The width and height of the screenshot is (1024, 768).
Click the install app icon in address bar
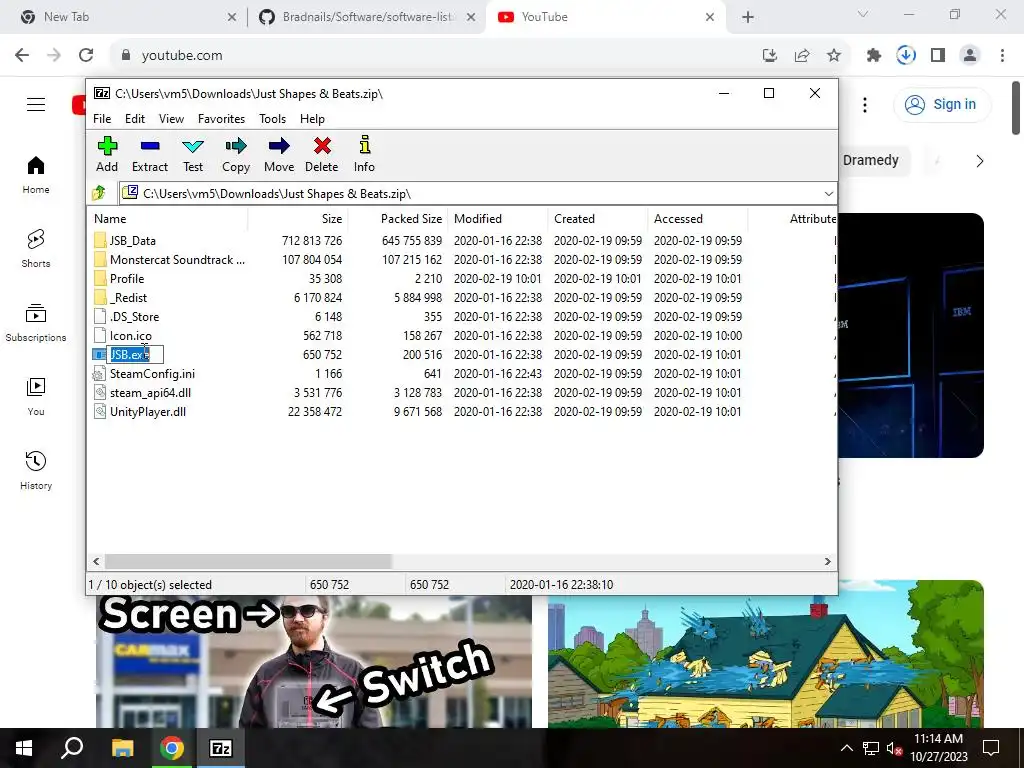pyautogui.click(x=770, y=56)
